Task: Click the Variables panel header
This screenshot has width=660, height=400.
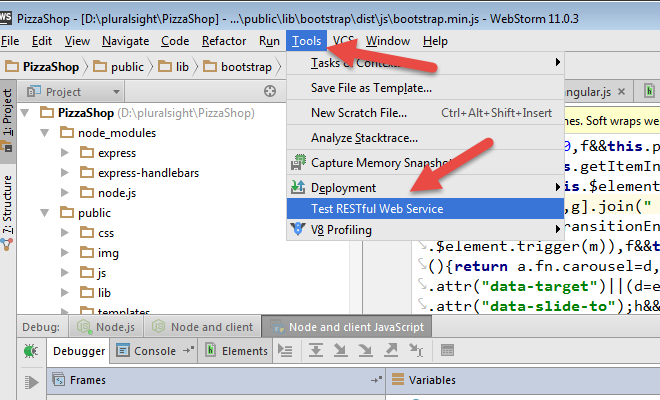Action: tap(523, 380)
